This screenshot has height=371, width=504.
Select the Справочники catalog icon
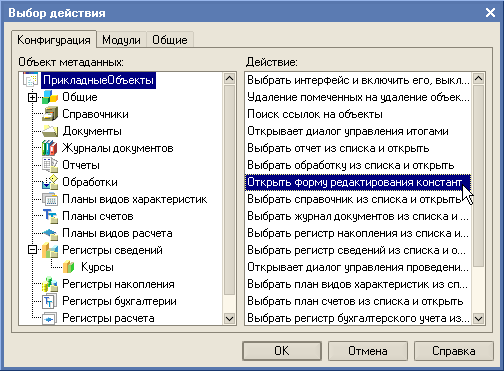point(50,114)
